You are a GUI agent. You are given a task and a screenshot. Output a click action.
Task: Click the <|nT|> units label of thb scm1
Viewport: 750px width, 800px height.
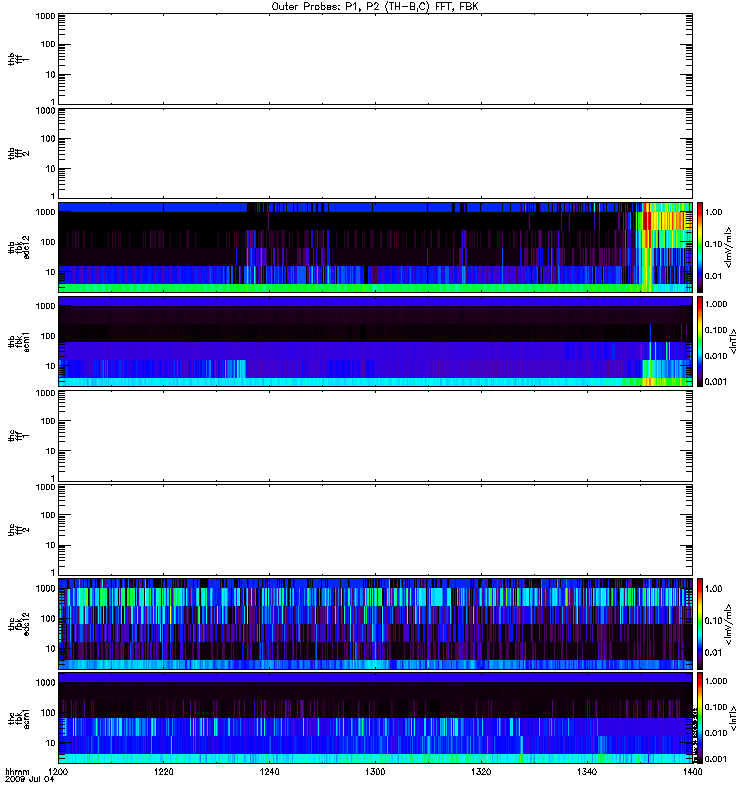[733, 341]
